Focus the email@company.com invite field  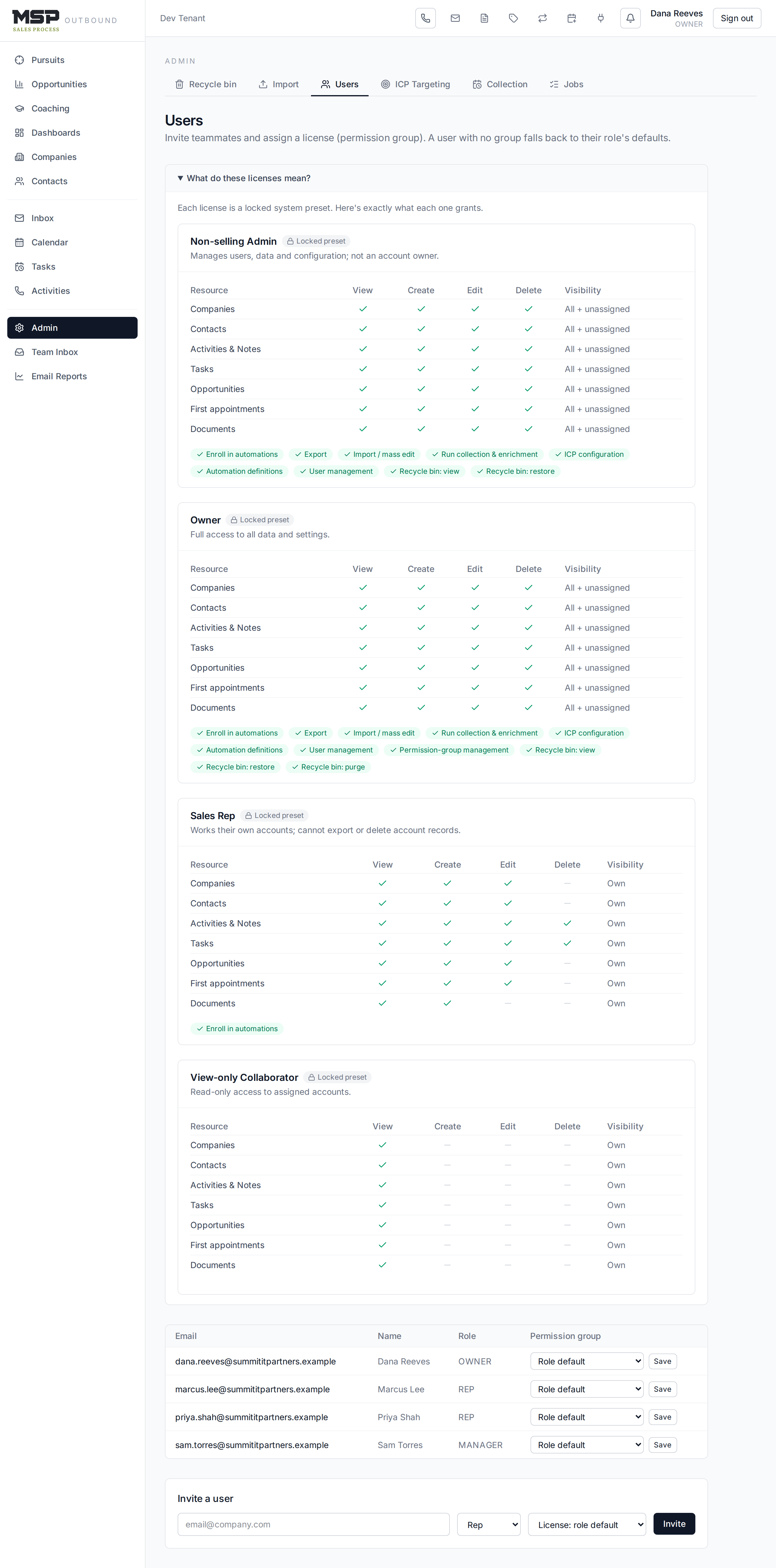point(314,1524)
